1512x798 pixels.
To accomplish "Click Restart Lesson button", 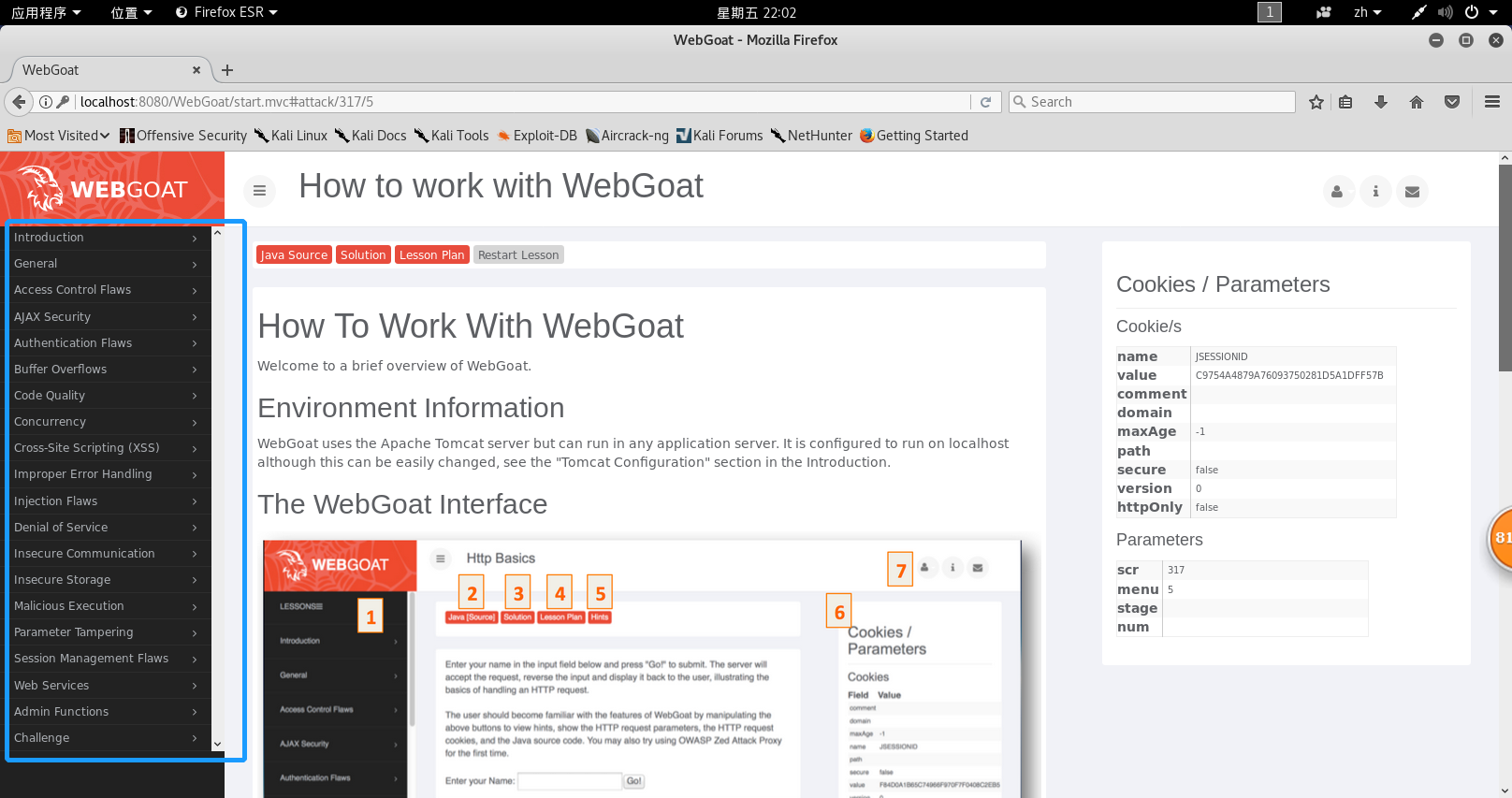I will (518, 254).
